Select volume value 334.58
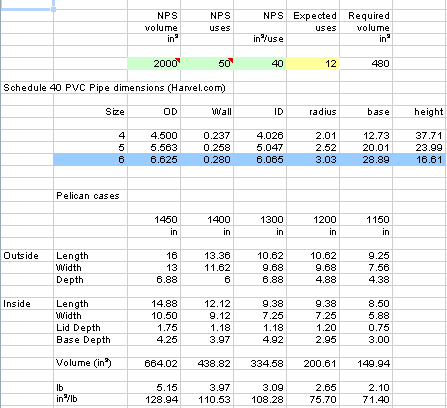The width and height of the screenshot is (447, 408). pyautogui.click(x=267, y=364)
